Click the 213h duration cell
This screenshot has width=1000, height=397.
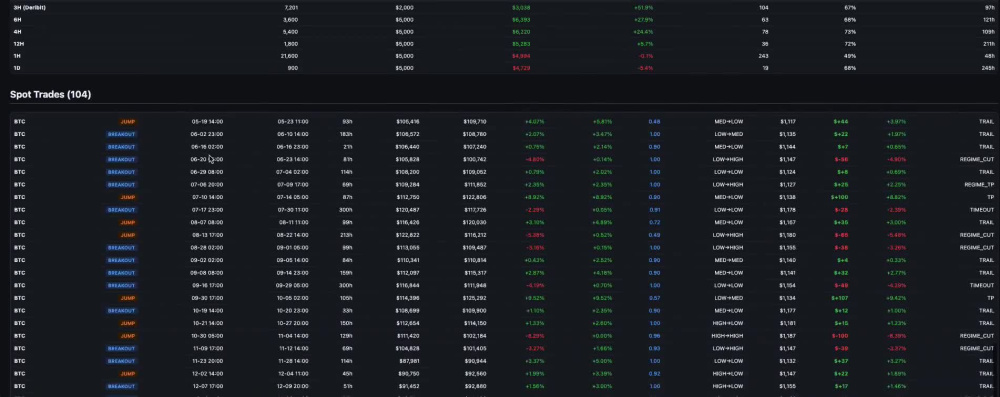pos(347,236)
